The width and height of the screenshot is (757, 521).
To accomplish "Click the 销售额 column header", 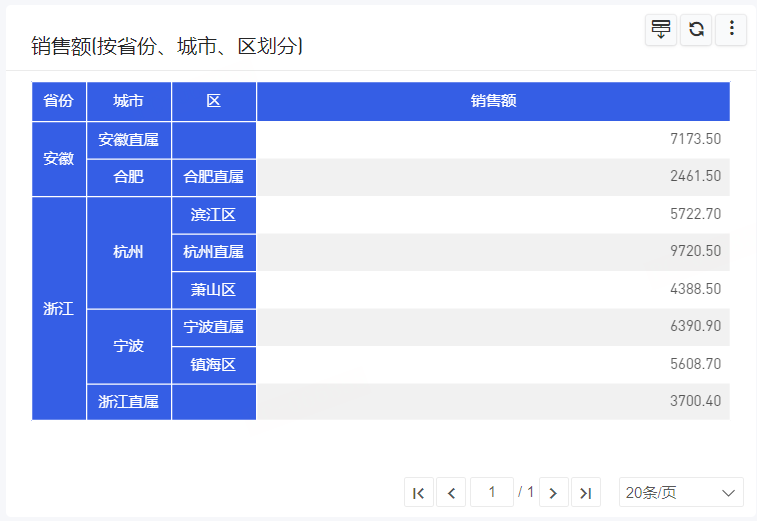I will (x=493, y=101).
